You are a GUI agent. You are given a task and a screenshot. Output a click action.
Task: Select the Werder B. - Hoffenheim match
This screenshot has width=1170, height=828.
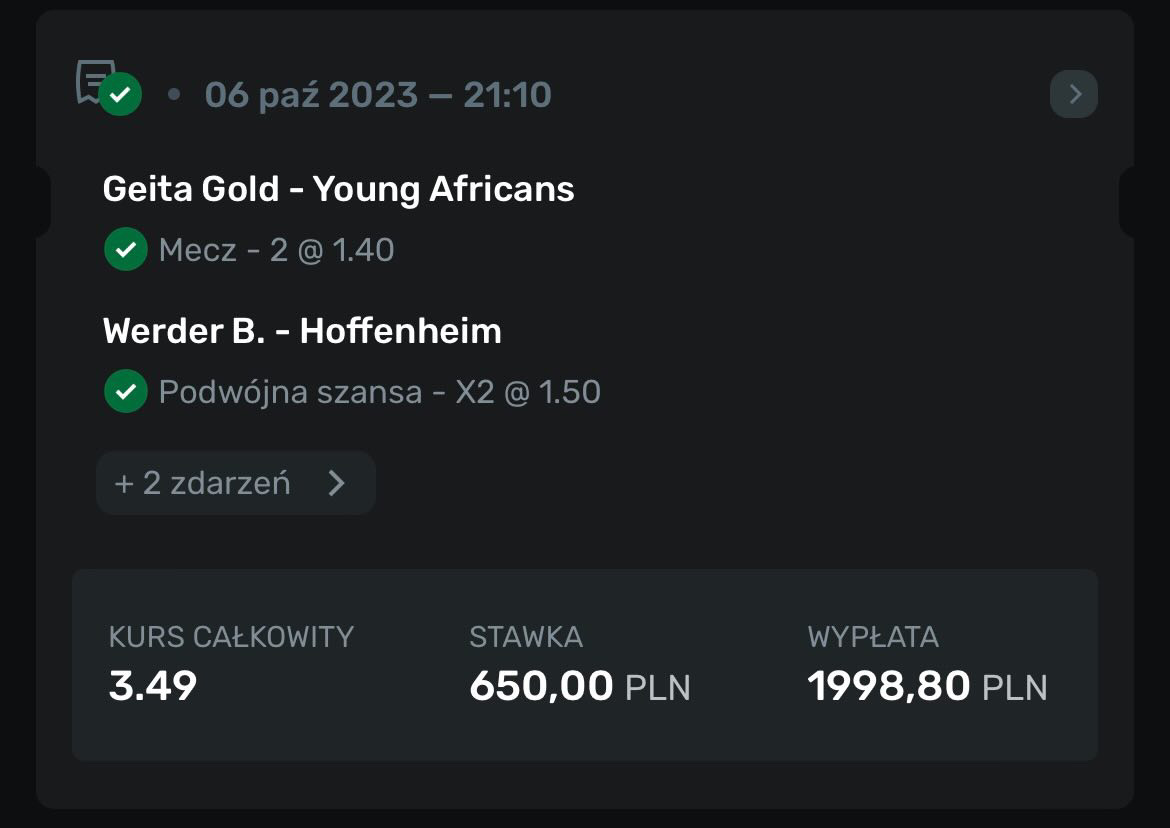coord(302,331)
